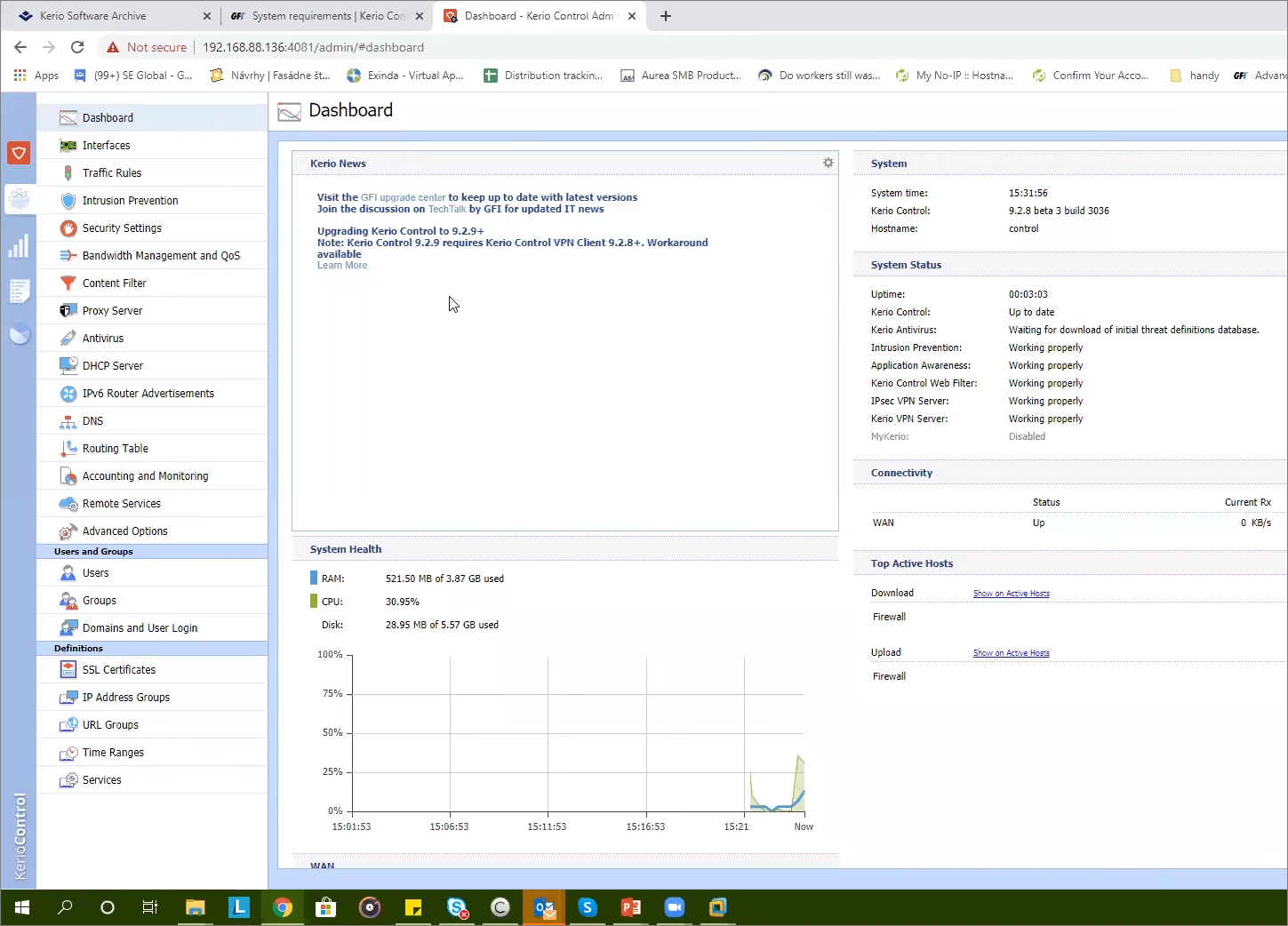Open Advanced Options
The image size is (1288, 926).
tap(152, 531)
